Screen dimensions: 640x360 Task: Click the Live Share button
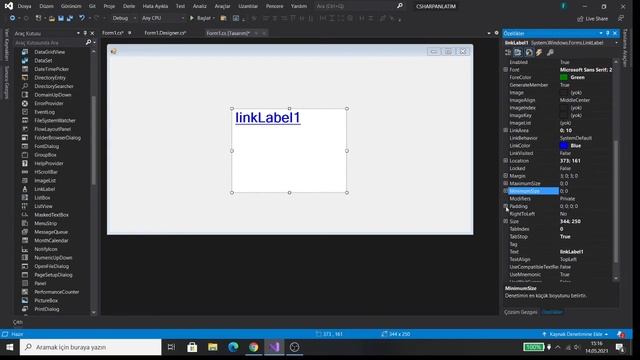pyautogui.click(x=592, y=19)
